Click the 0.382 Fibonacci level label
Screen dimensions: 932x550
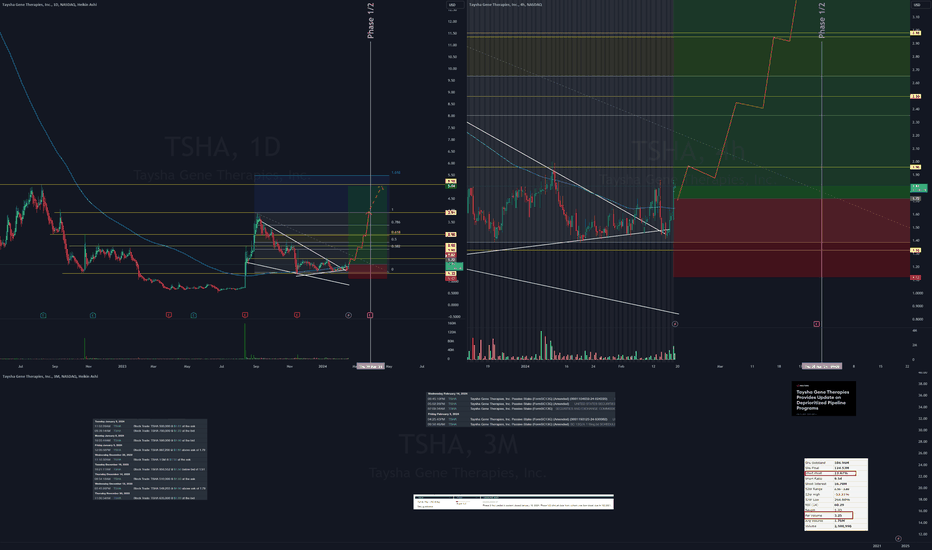coord(395,246)
